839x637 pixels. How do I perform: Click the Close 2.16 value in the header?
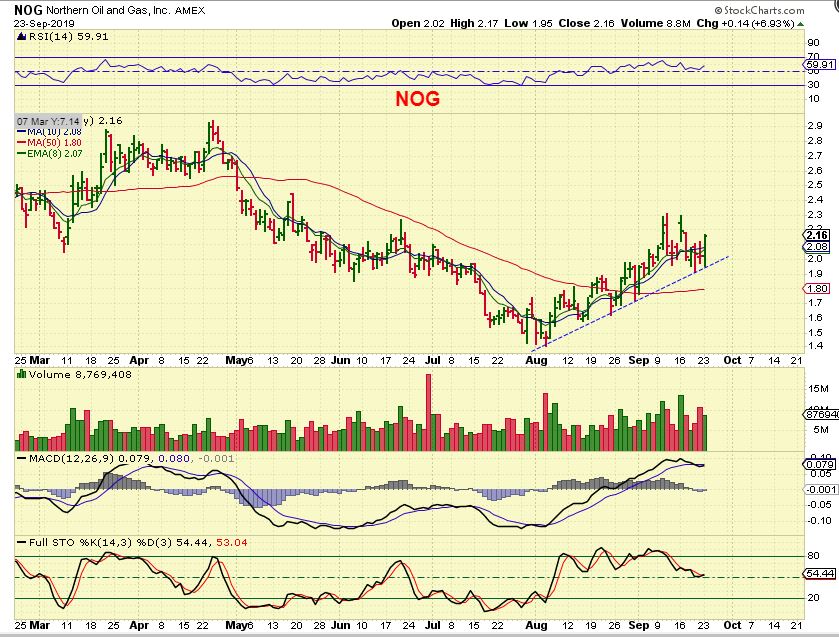(x=586, y=24)
